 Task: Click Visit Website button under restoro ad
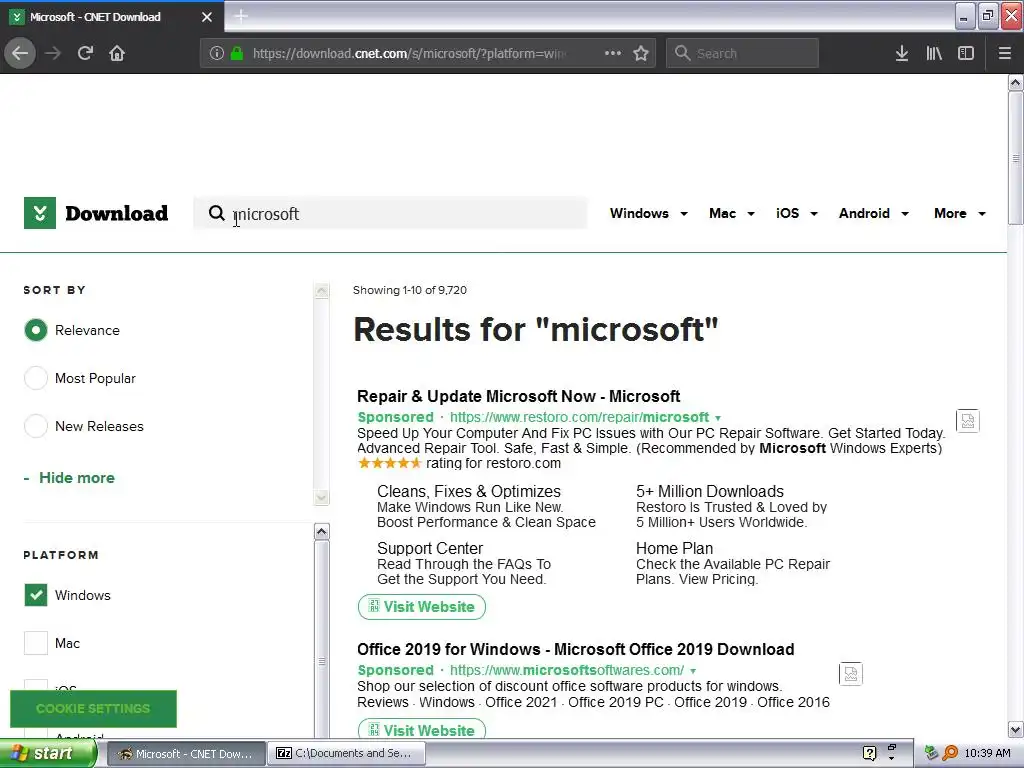point(422,607)
